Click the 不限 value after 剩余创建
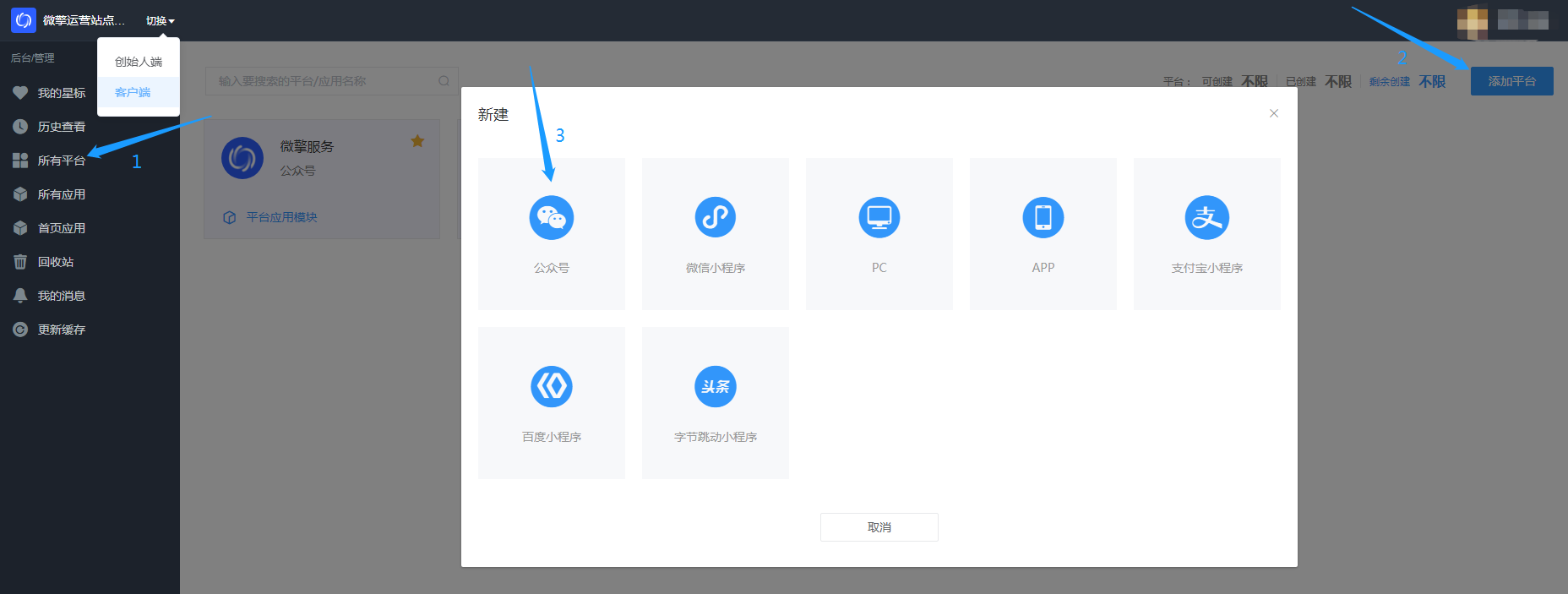 click(1432, 81)
